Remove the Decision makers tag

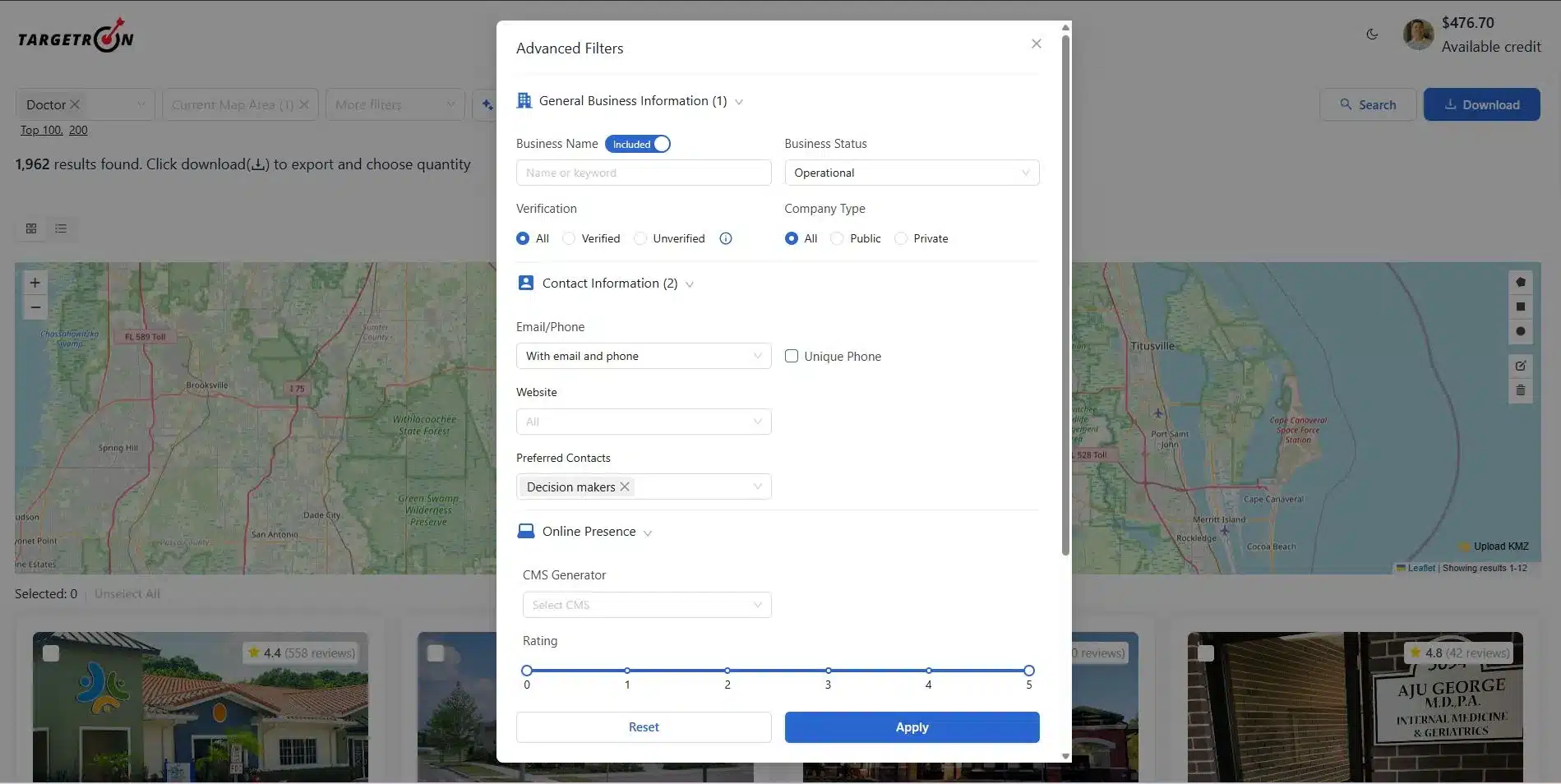pyautogui.click(x=625, y=487)
